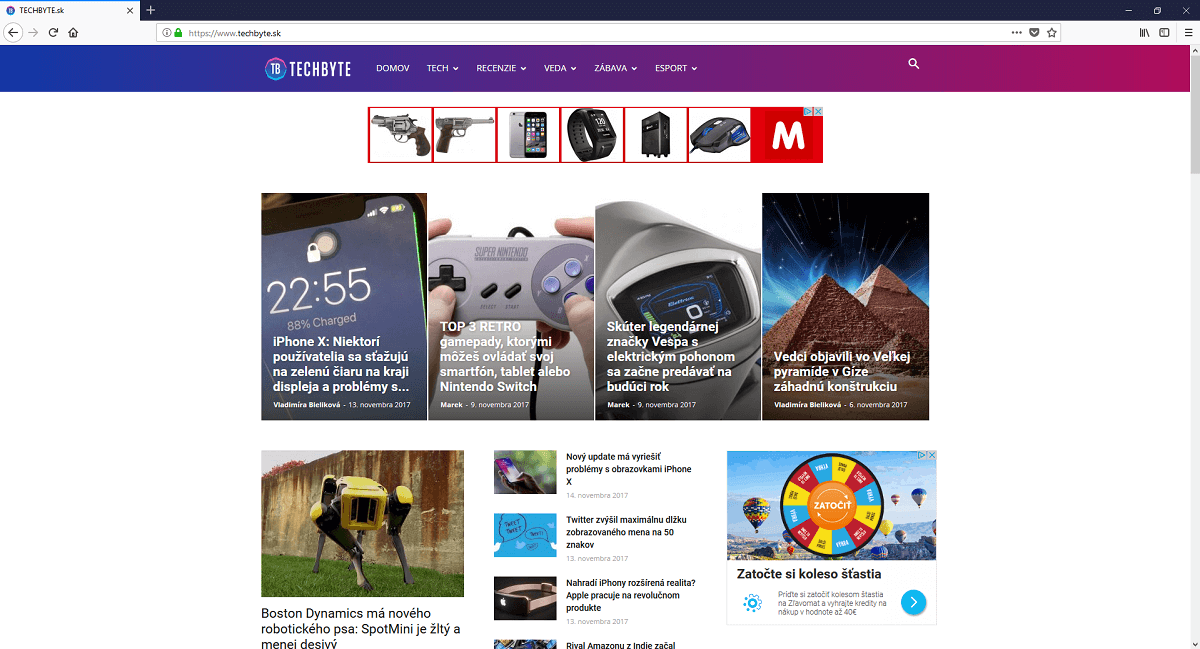Click the red M logo in ad banner
This screenshot has height=649, width=1200.
pos(787,135)
